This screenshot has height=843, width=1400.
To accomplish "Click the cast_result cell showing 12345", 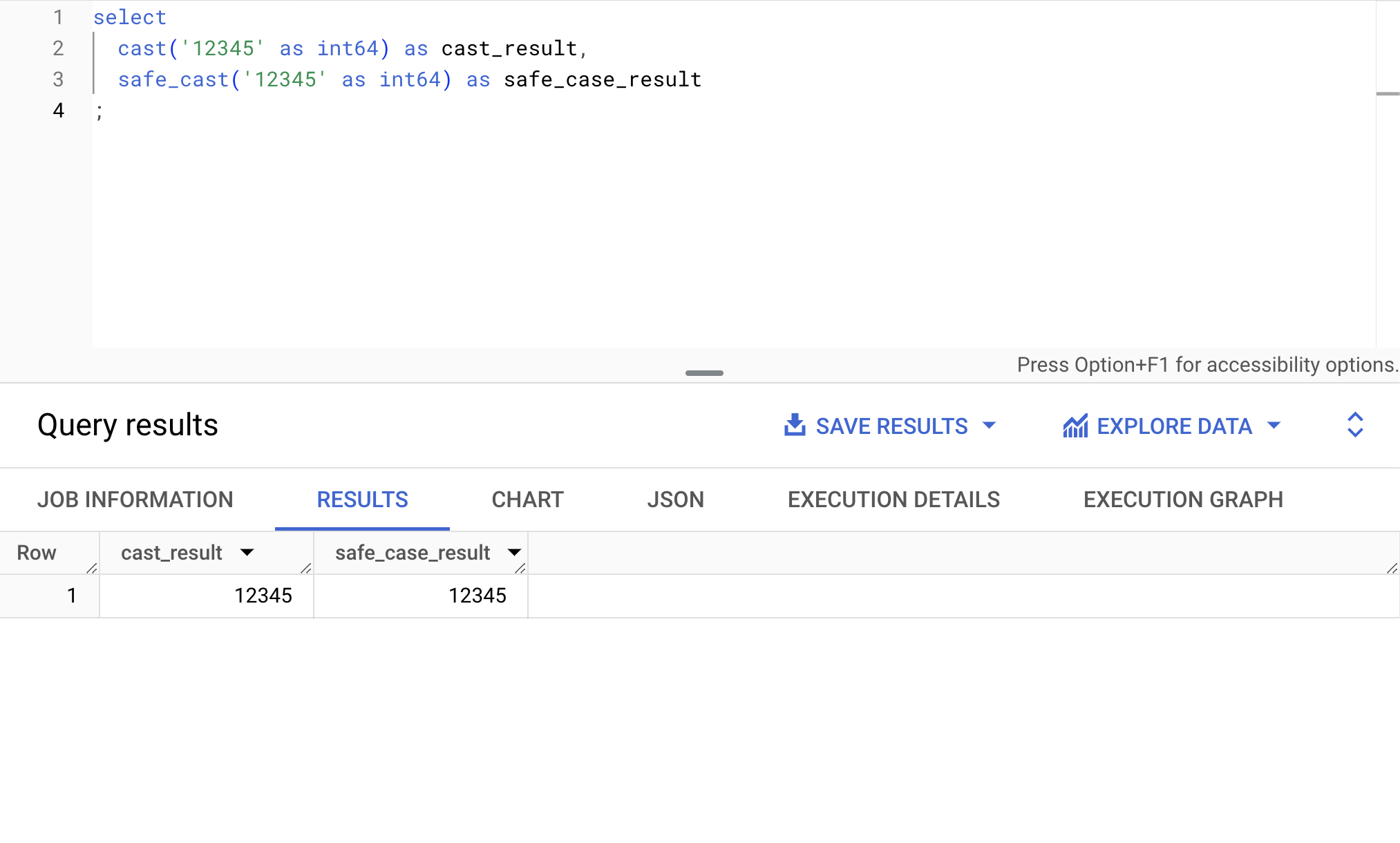I will (x=263, y=596).
